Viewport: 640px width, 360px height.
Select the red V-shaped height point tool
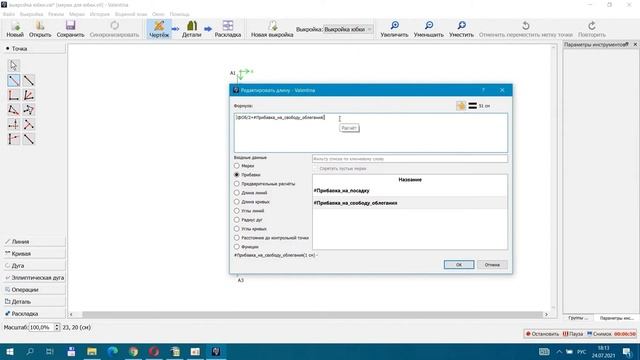(x=29, y=124)
